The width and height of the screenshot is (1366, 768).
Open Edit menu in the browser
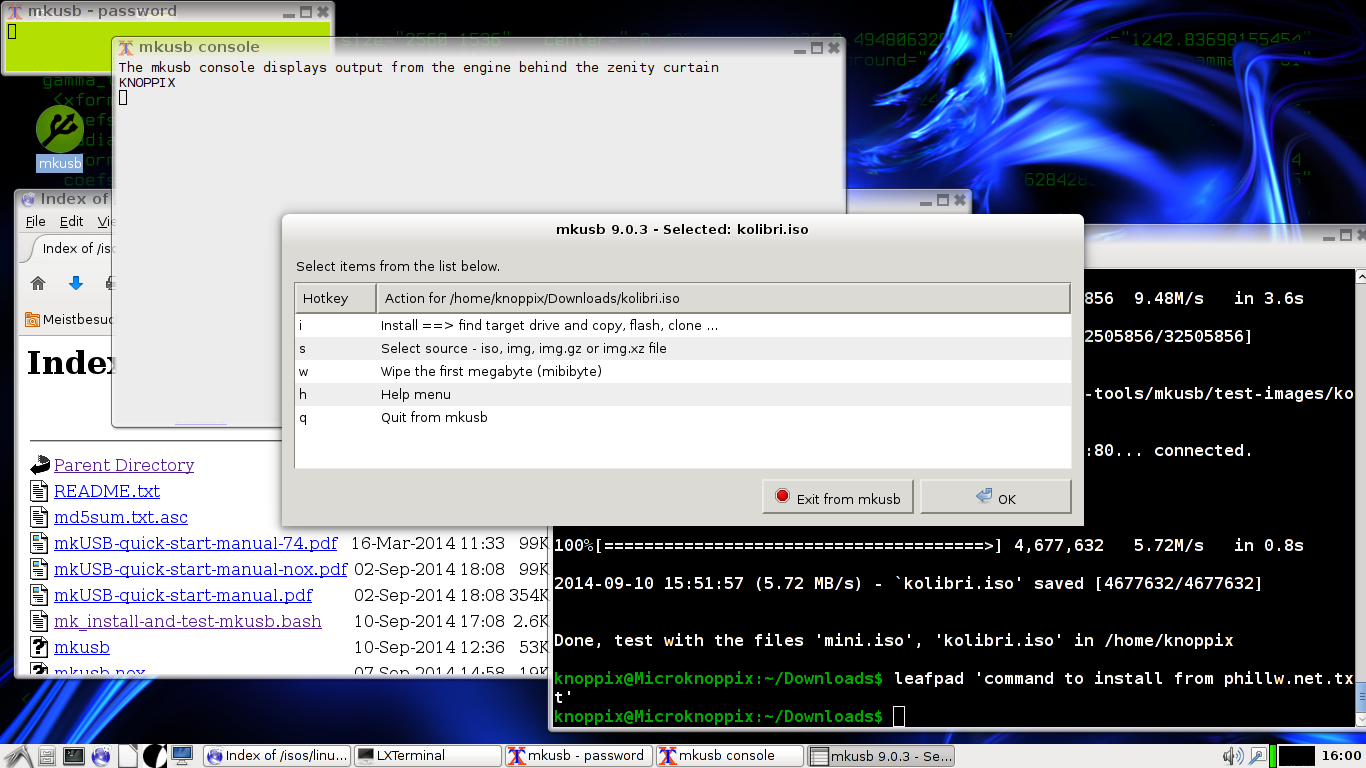tap(71, 222)
